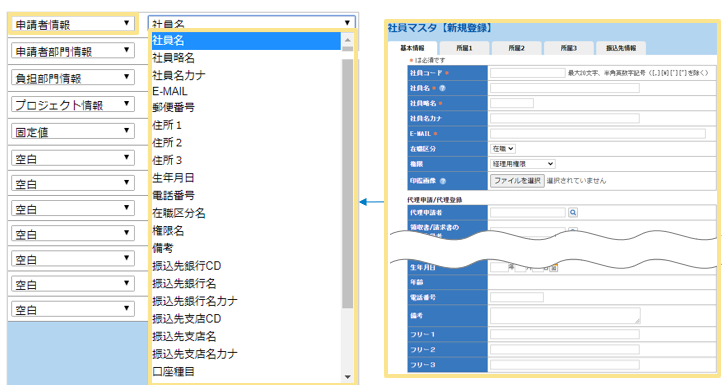Click search icon next to 代理申請者 field
Image resolution: width=726 pixels, height=385 pixels.
point(573,212)
